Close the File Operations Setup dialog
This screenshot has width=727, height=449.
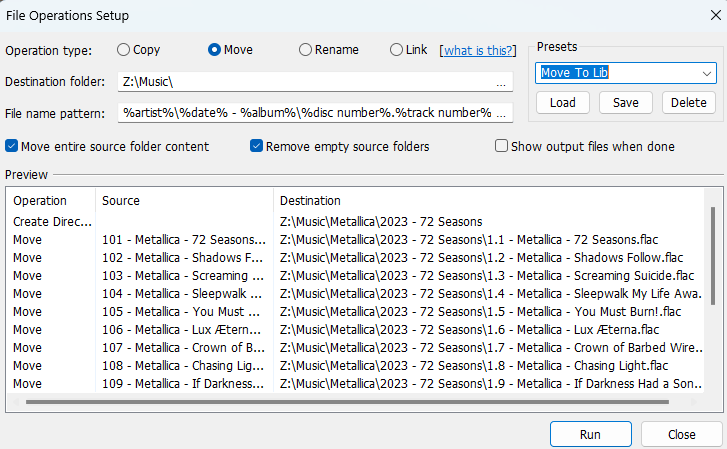click(x=682, y=434)
